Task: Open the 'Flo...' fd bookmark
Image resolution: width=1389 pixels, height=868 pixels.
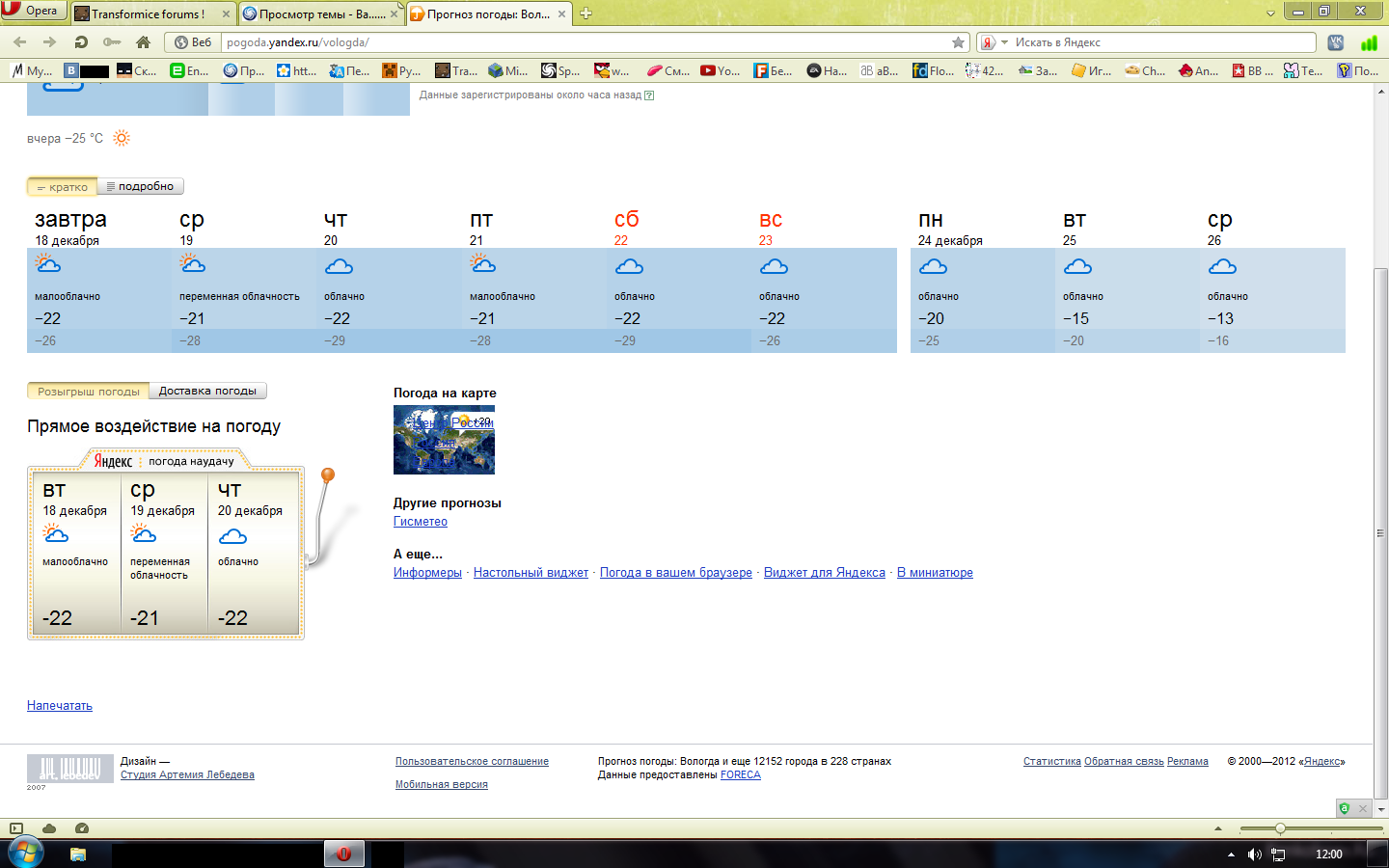Action: 933,70
